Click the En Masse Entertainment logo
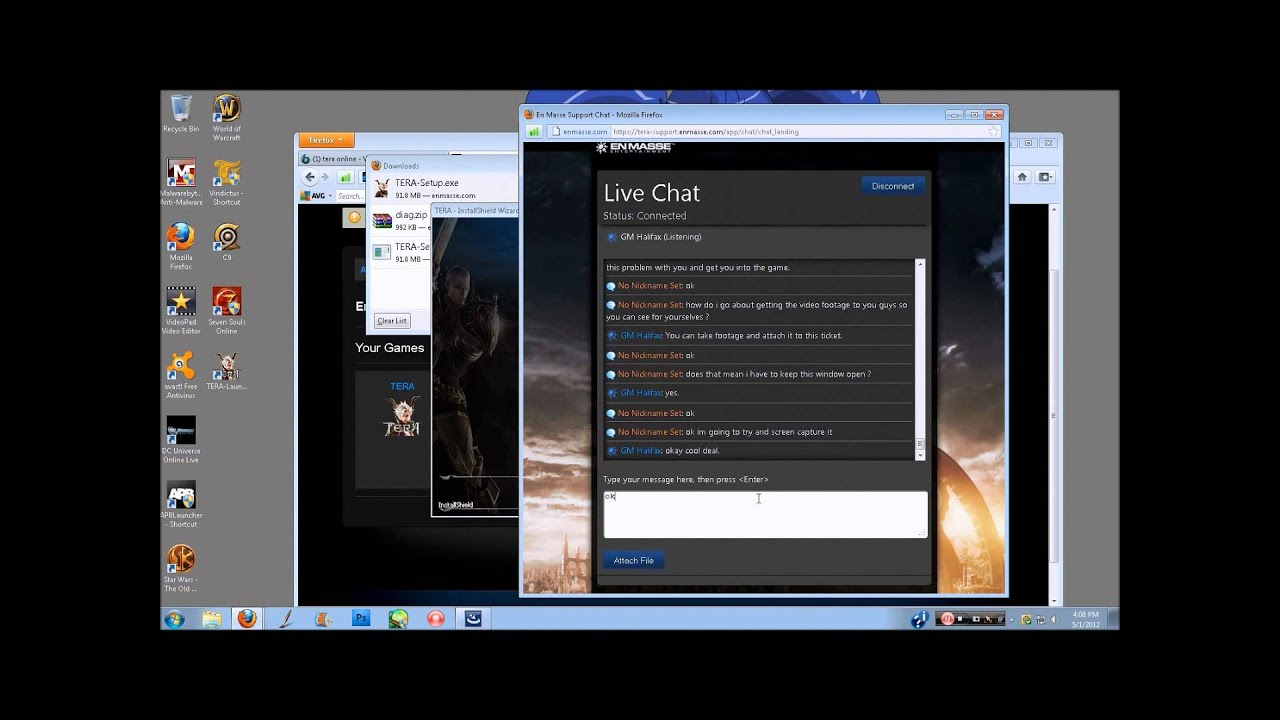 [x=634, y=147]
